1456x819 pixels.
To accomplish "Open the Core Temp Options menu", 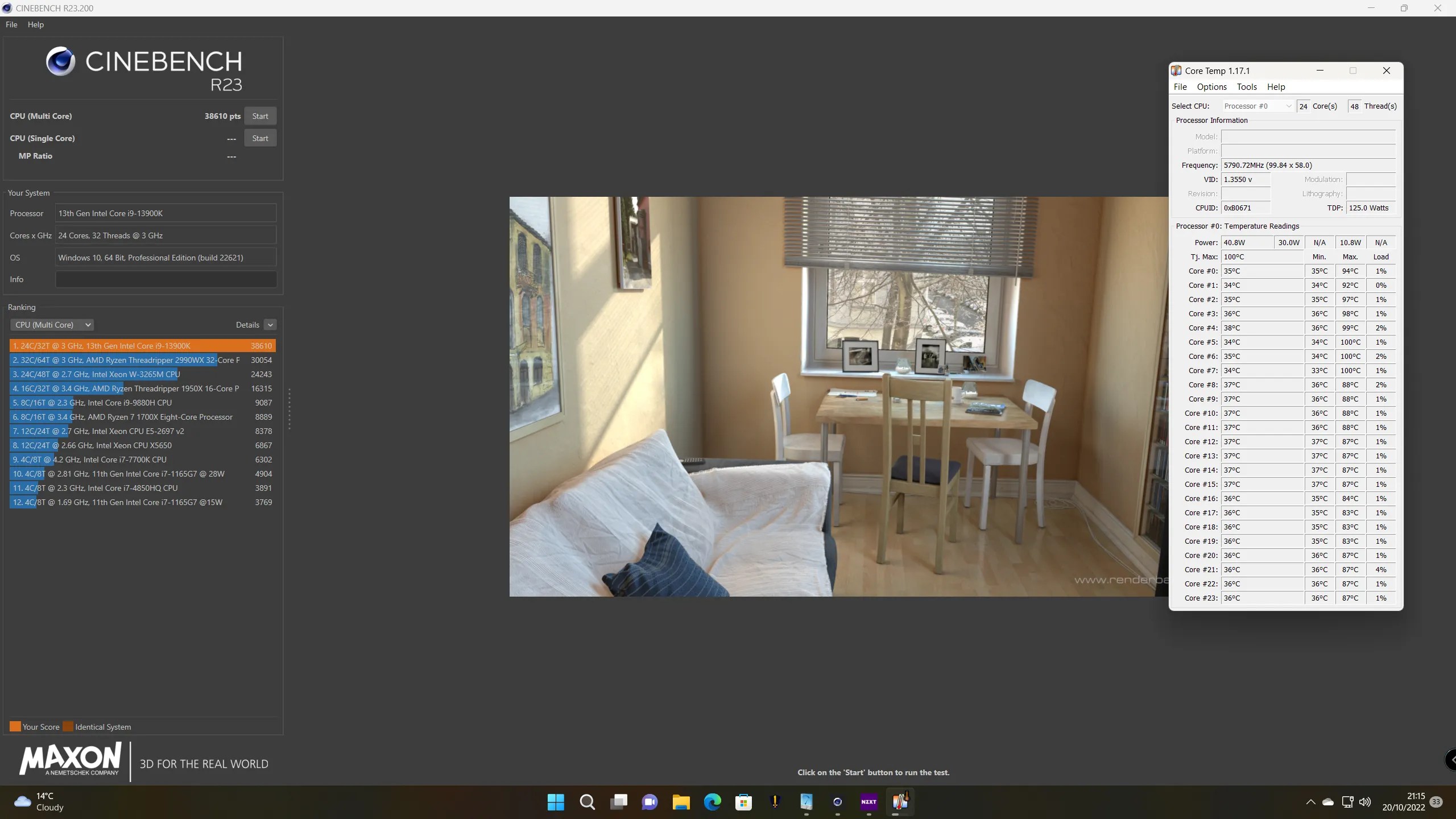I will pyautogui.click(x=1211, y=87).
